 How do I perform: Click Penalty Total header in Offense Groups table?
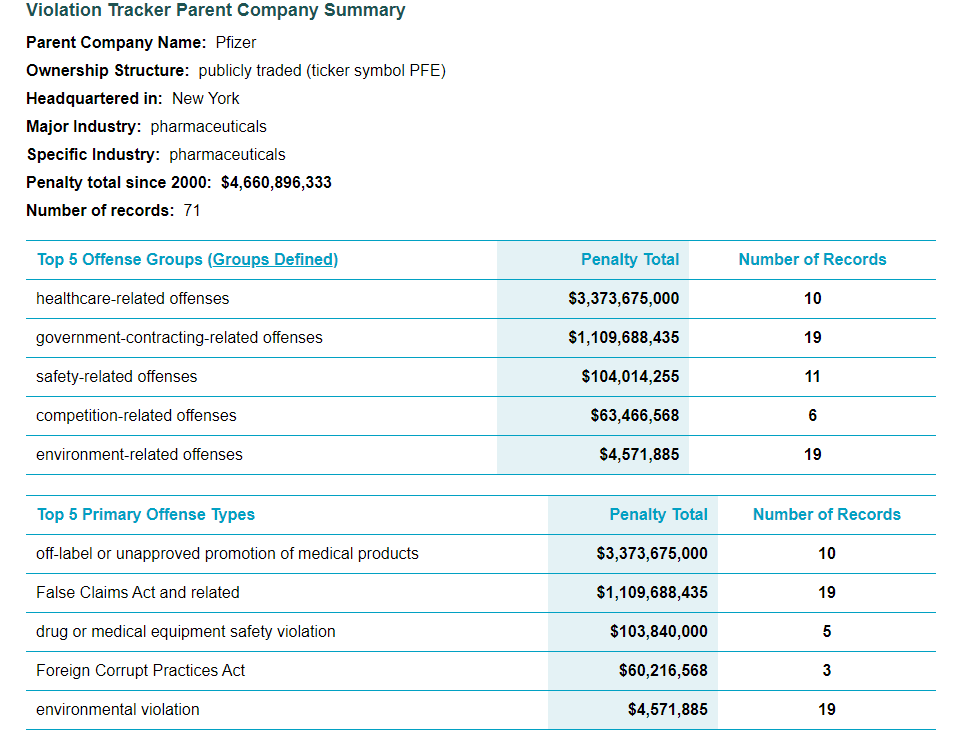tap(629, 260)
